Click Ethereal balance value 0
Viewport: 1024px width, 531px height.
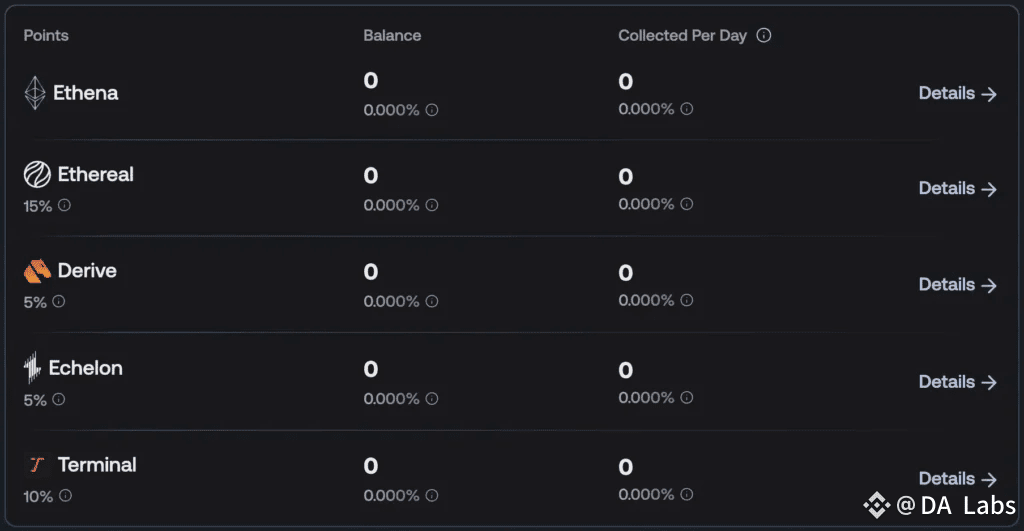click(x=371, y=176)
